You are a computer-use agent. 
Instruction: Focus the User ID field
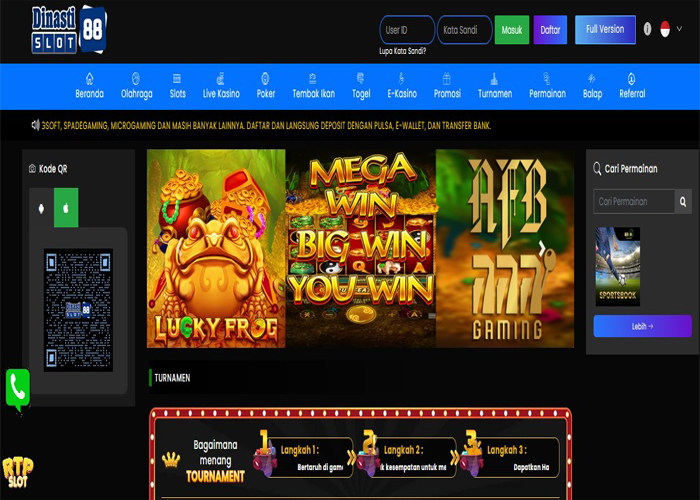click(x=407, y=30)
